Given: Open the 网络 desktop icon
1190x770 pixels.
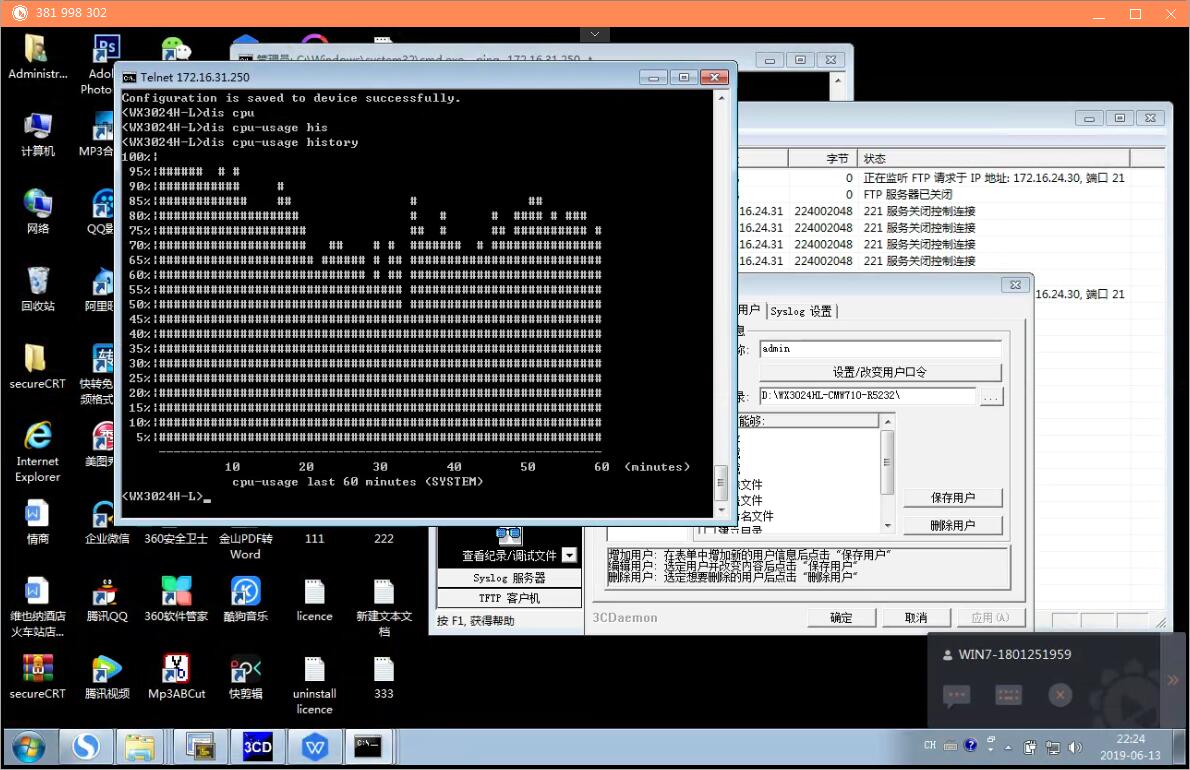Looking at the screenshot, I should [36, 212].
